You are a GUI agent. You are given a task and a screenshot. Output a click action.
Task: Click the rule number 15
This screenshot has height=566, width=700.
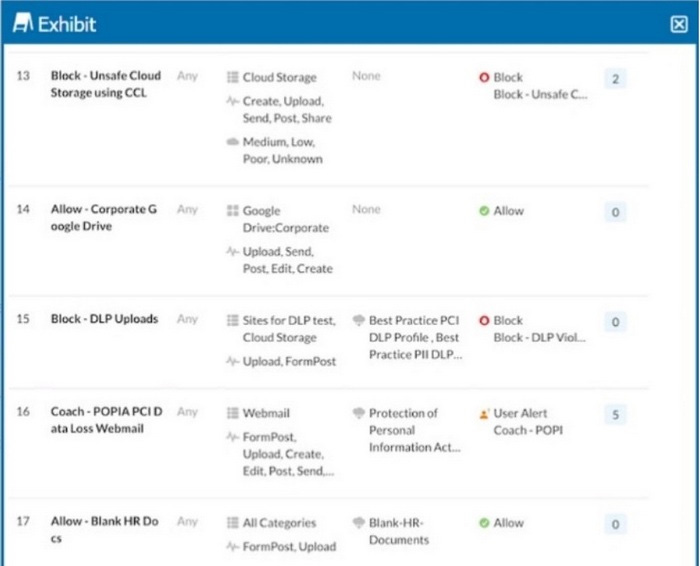(23, 319)
